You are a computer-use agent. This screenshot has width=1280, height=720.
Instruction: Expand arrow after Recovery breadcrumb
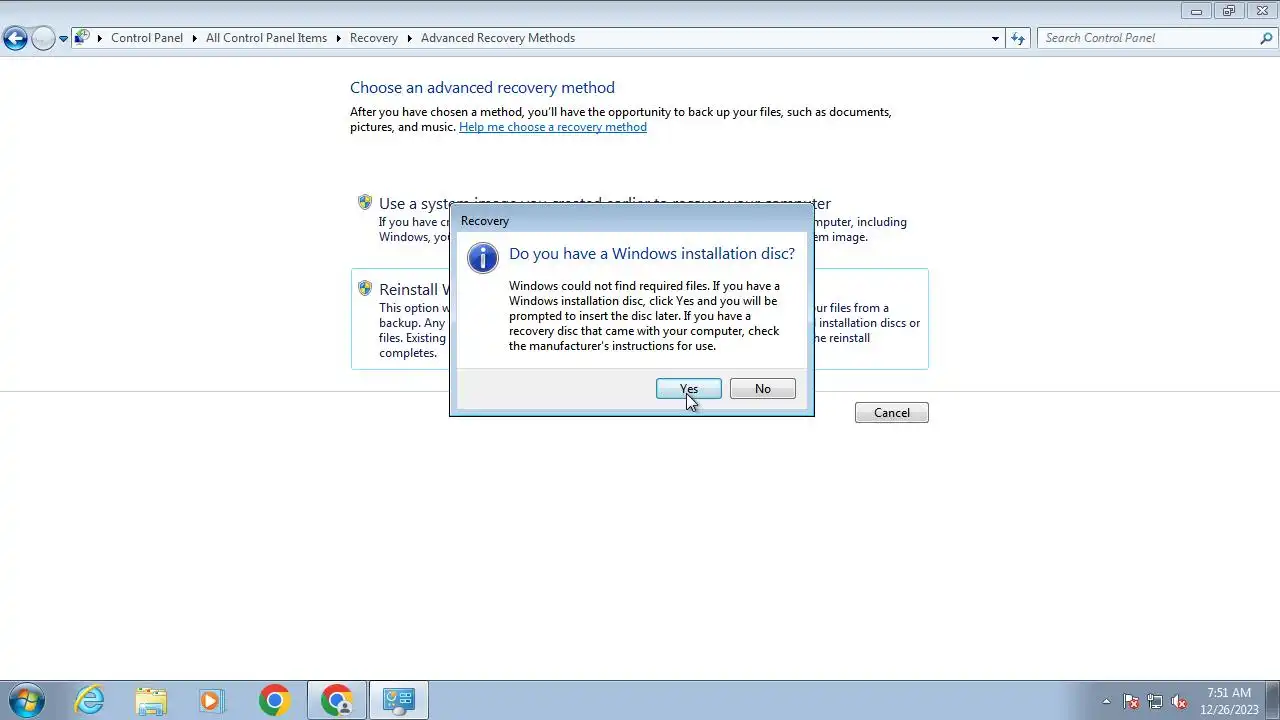coord(410,38)
